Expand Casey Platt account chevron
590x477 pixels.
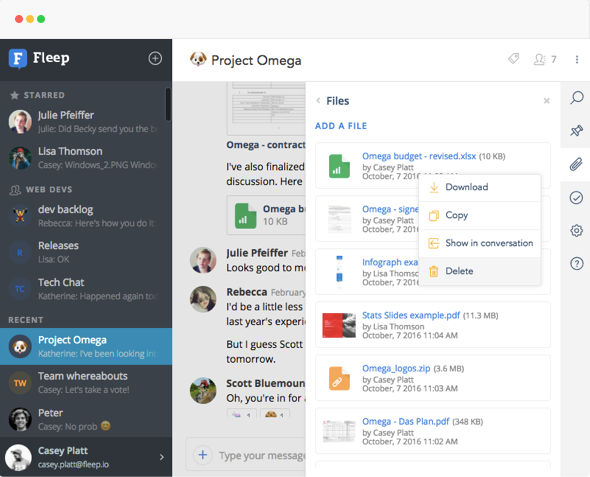tap(161, 457)
